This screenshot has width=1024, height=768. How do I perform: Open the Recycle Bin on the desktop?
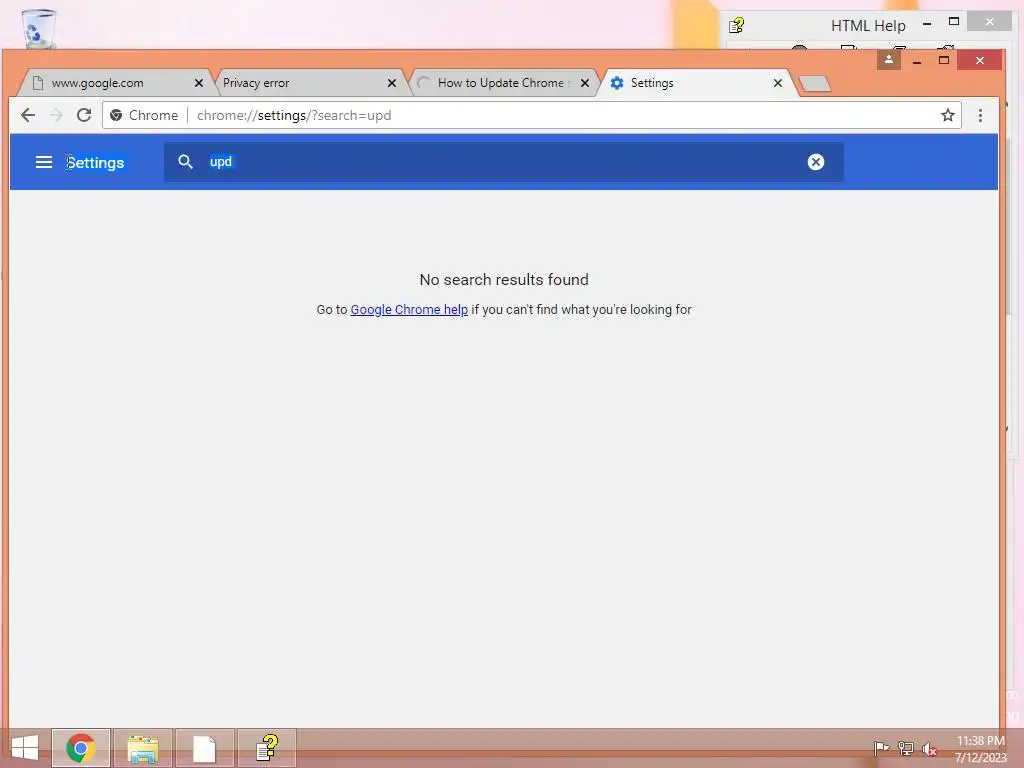(39, 29)
